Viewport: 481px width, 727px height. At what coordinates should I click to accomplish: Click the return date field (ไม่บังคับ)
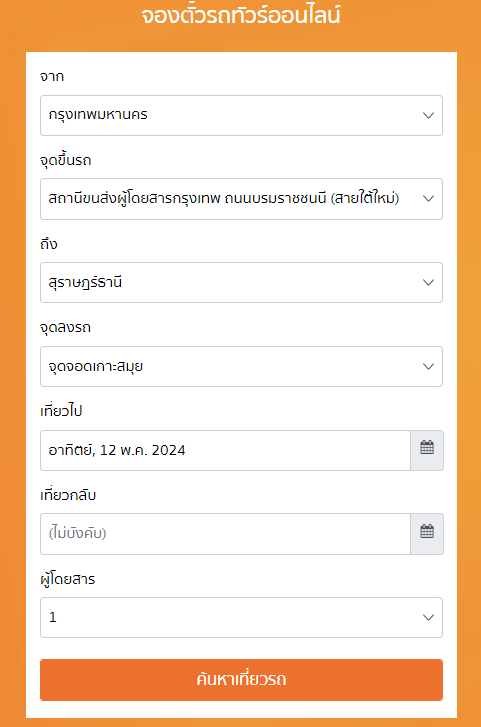(x=225, y=534)
